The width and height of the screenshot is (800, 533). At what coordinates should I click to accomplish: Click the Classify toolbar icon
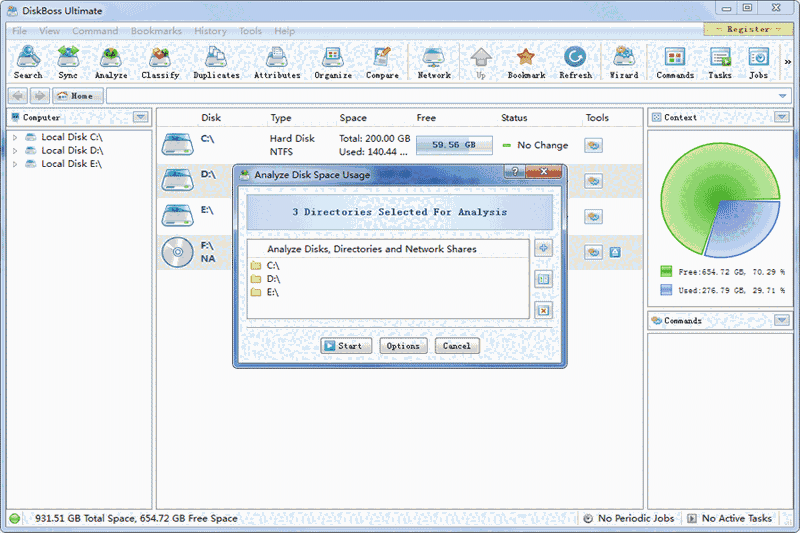160,62
